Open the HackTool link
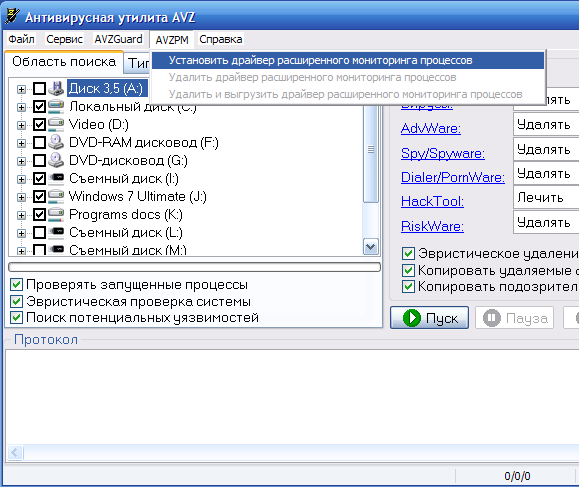Viewport: 579px width, 487px height. click(432, 201)
